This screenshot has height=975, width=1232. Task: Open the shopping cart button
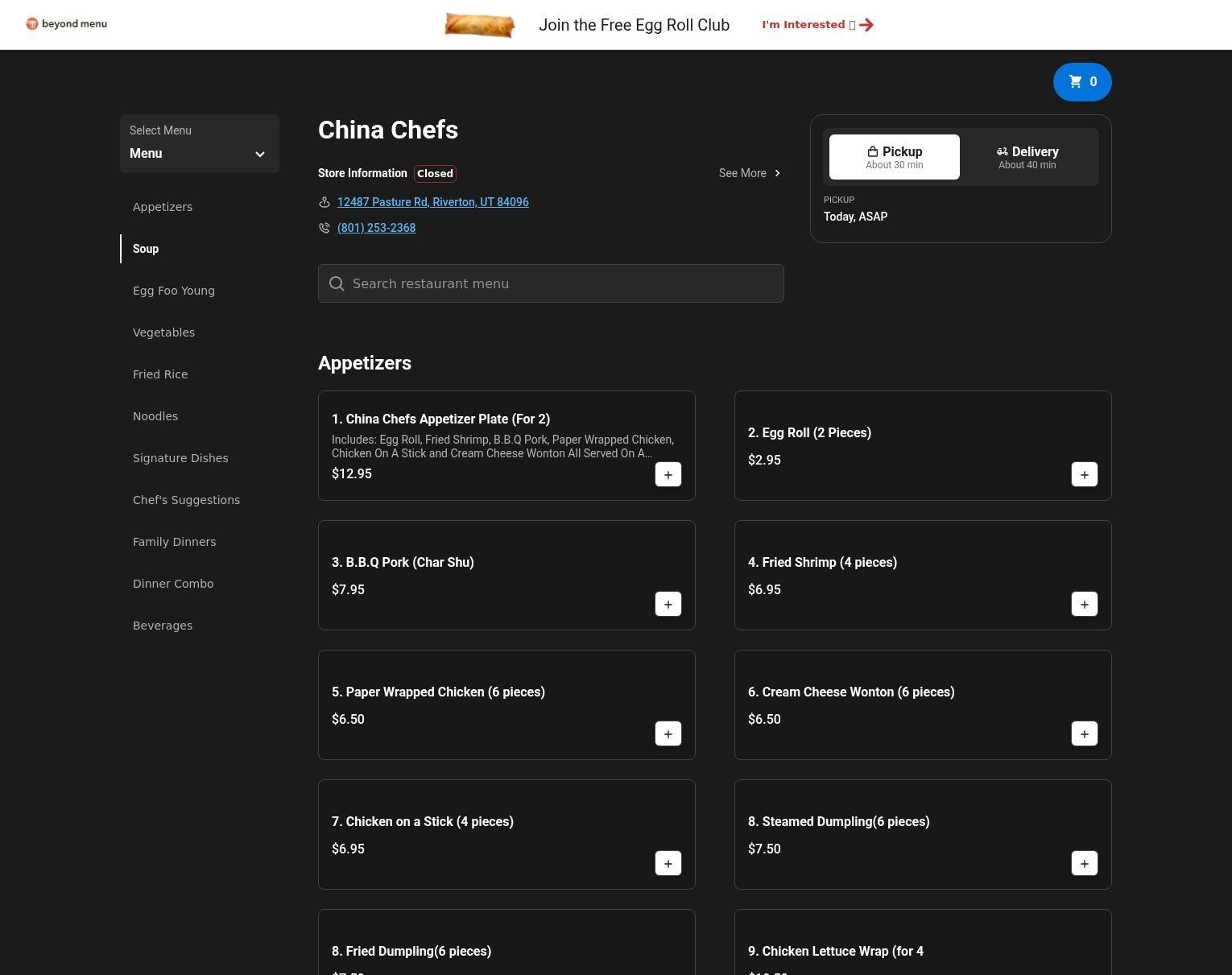(x=1081, y=82)
